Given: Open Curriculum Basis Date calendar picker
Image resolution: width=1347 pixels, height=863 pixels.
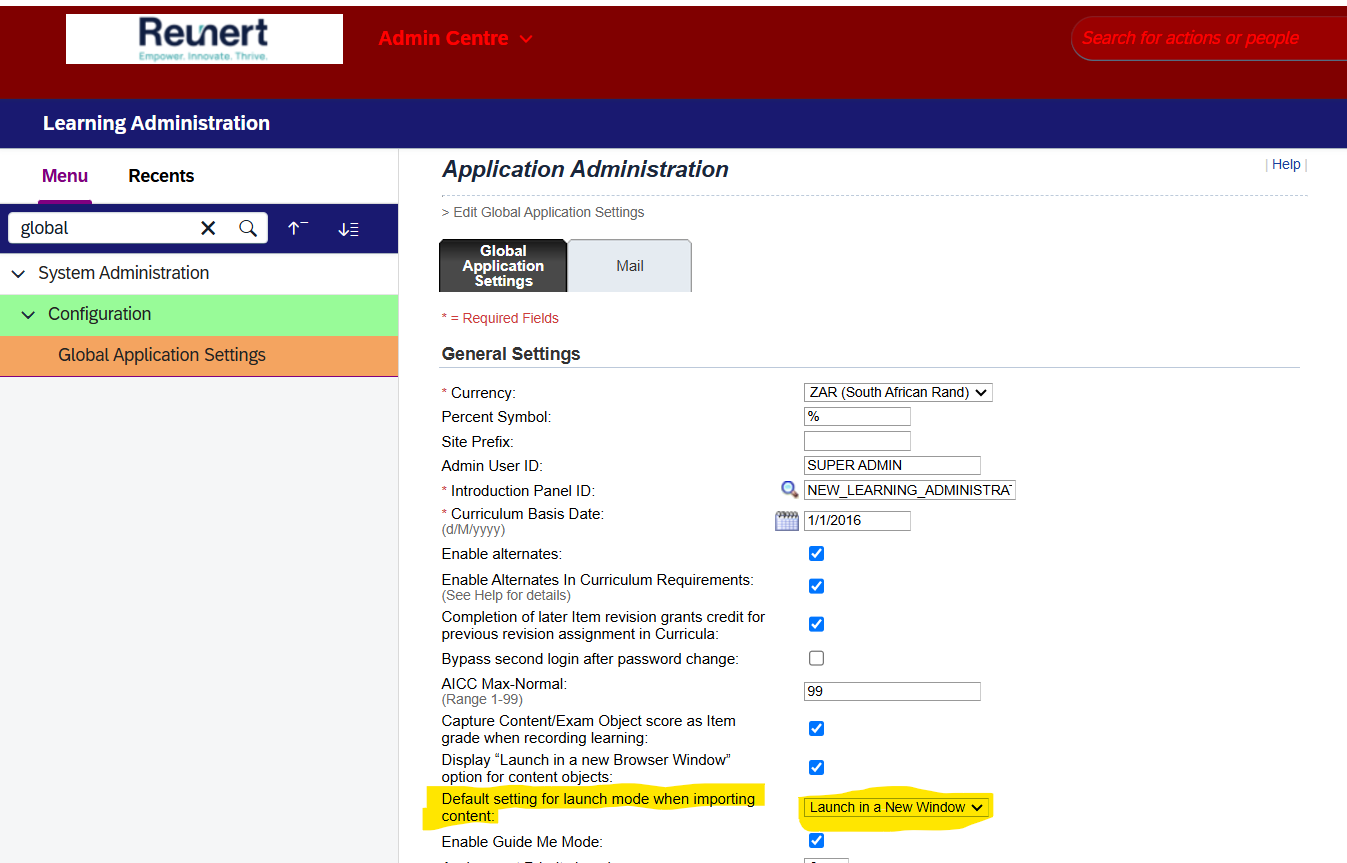Looking at the screenshot, I should (x=787, y=520).
